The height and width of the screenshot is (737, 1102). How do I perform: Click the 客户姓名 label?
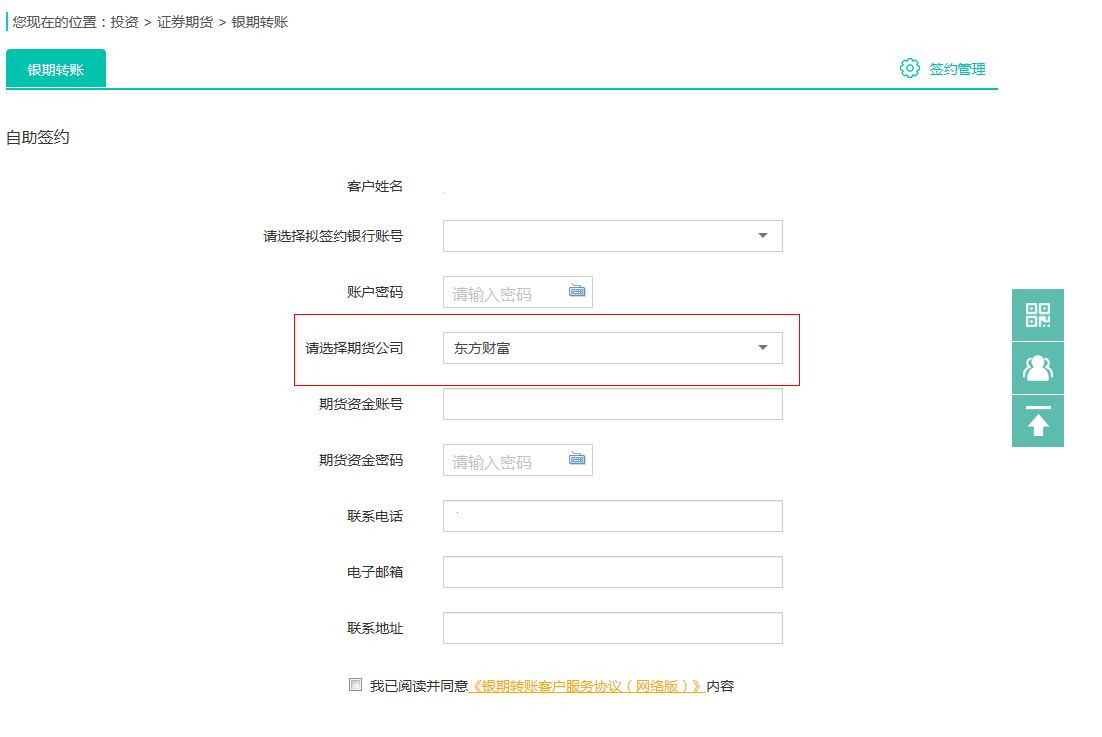pos(375,186)
